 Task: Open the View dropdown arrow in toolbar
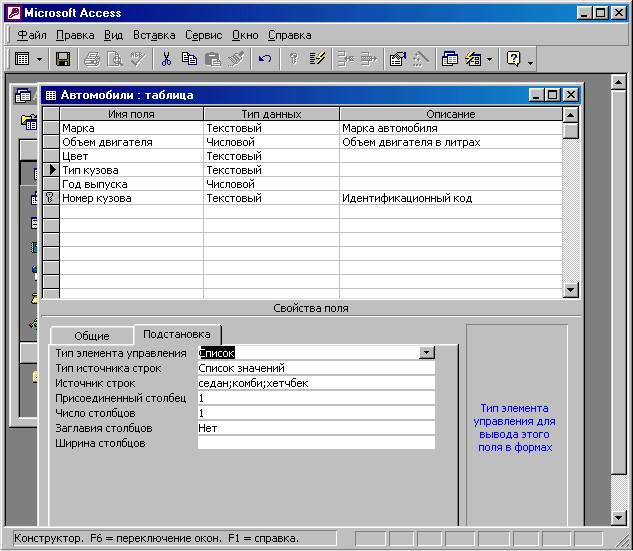pyautogui.click(x=40, y=59)
